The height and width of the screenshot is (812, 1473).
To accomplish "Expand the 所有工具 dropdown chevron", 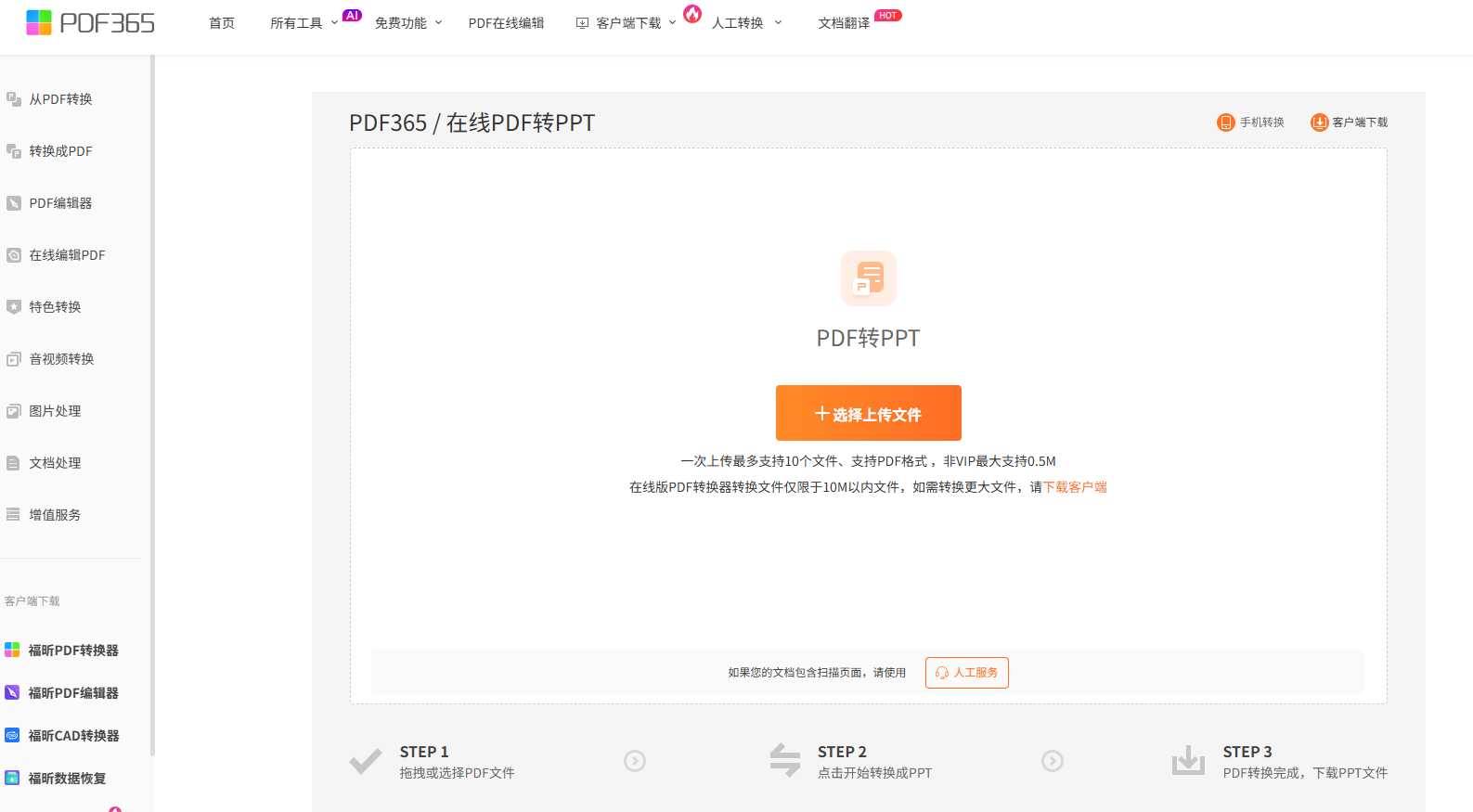I will point(335,23).
